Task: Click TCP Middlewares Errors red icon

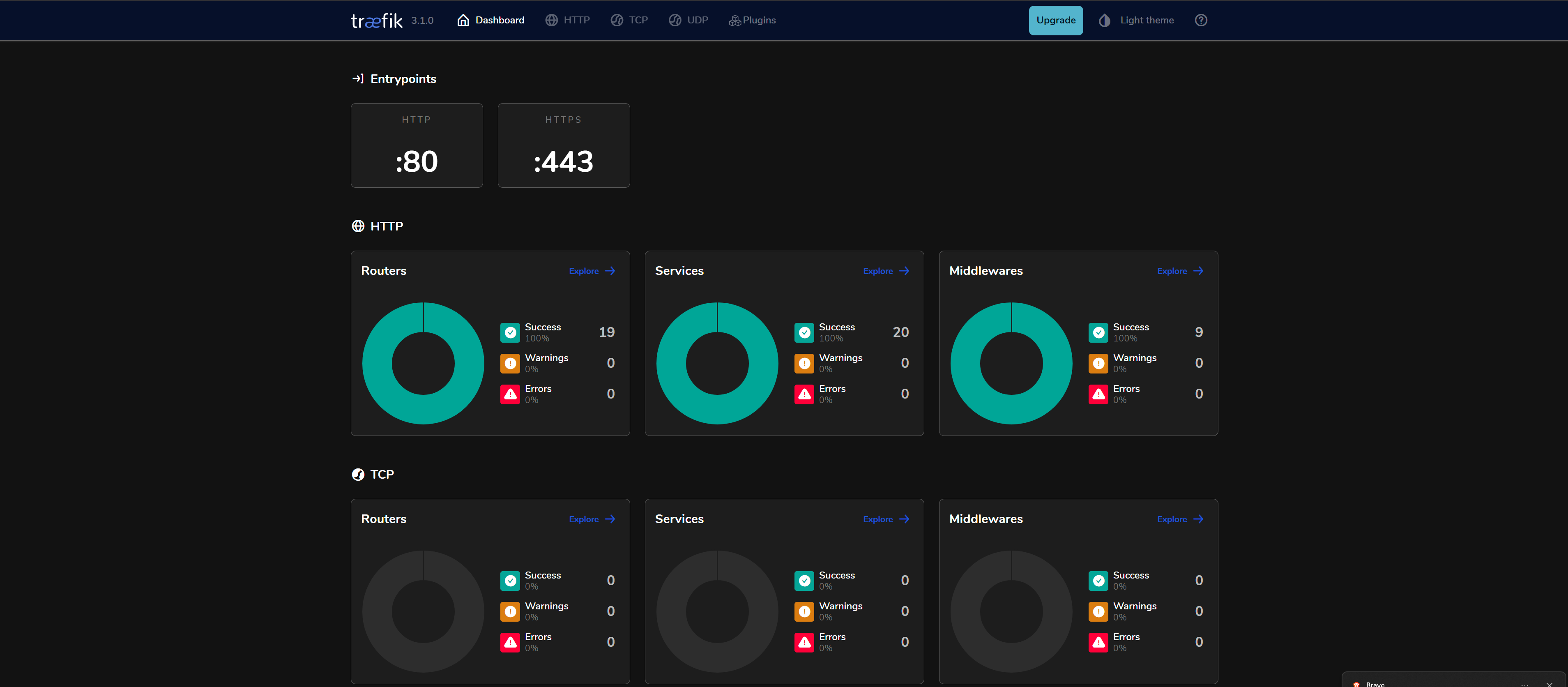Action: click(1098, 642)
